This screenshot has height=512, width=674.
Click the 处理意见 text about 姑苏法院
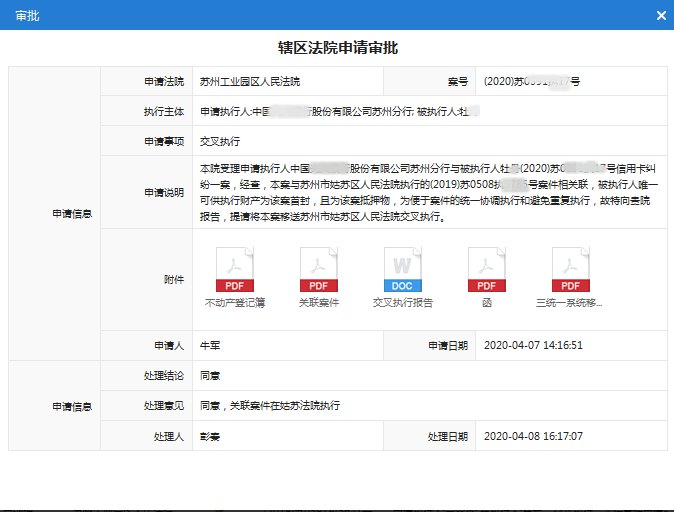270,405
